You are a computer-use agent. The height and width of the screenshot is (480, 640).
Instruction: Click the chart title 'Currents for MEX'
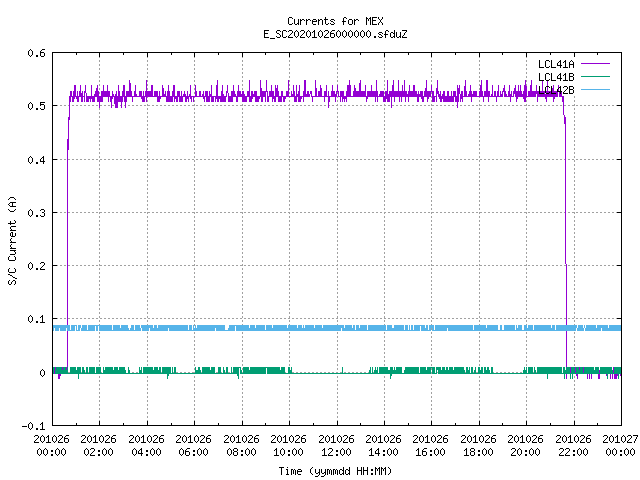coord(335,21)
